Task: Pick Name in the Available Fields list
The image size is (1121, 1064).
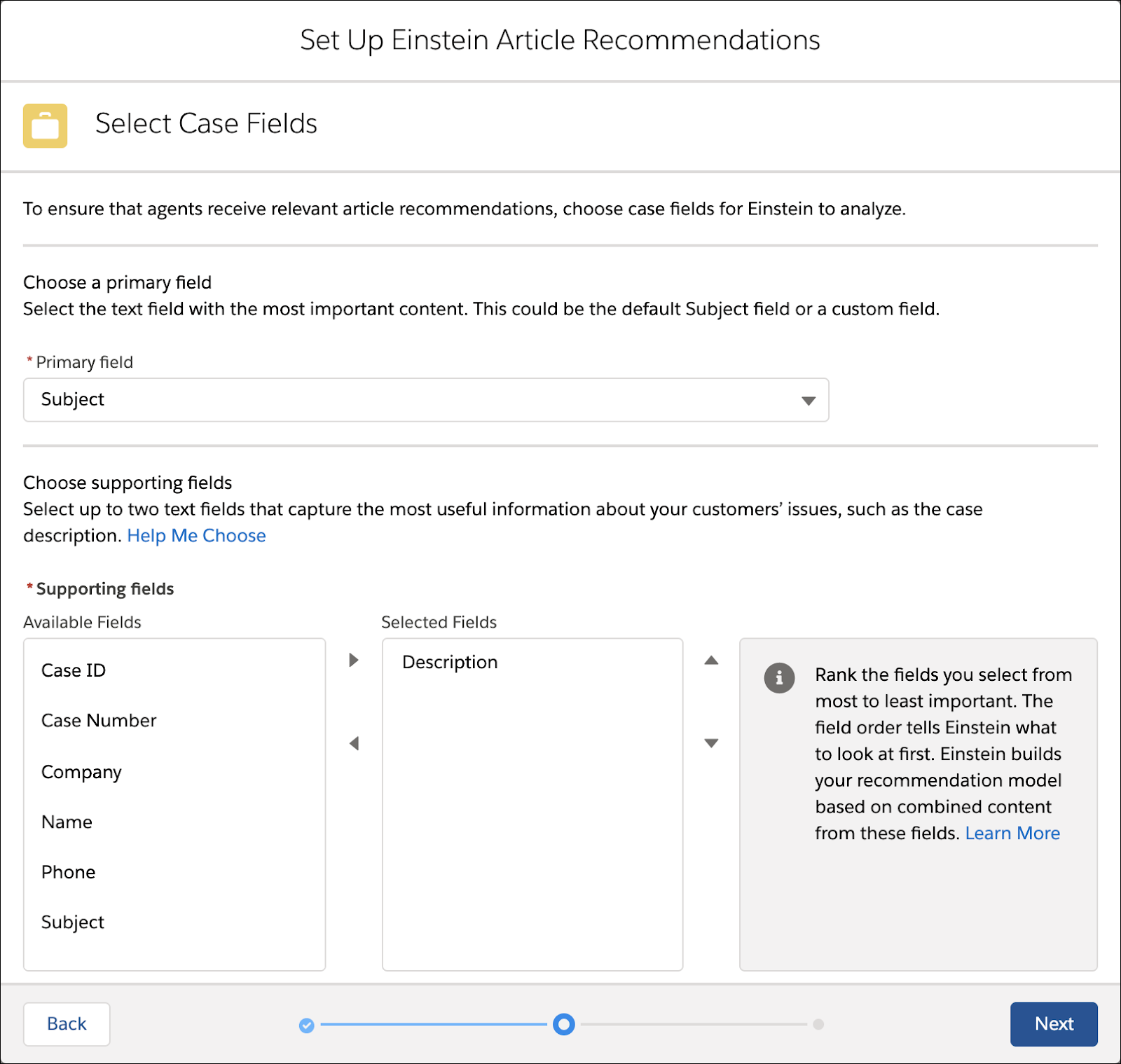Action: [x=67, y=822]
